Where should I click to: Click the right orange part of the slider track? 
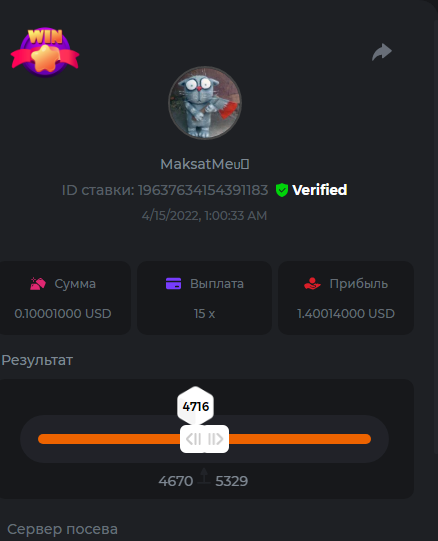tap(300, 439)
